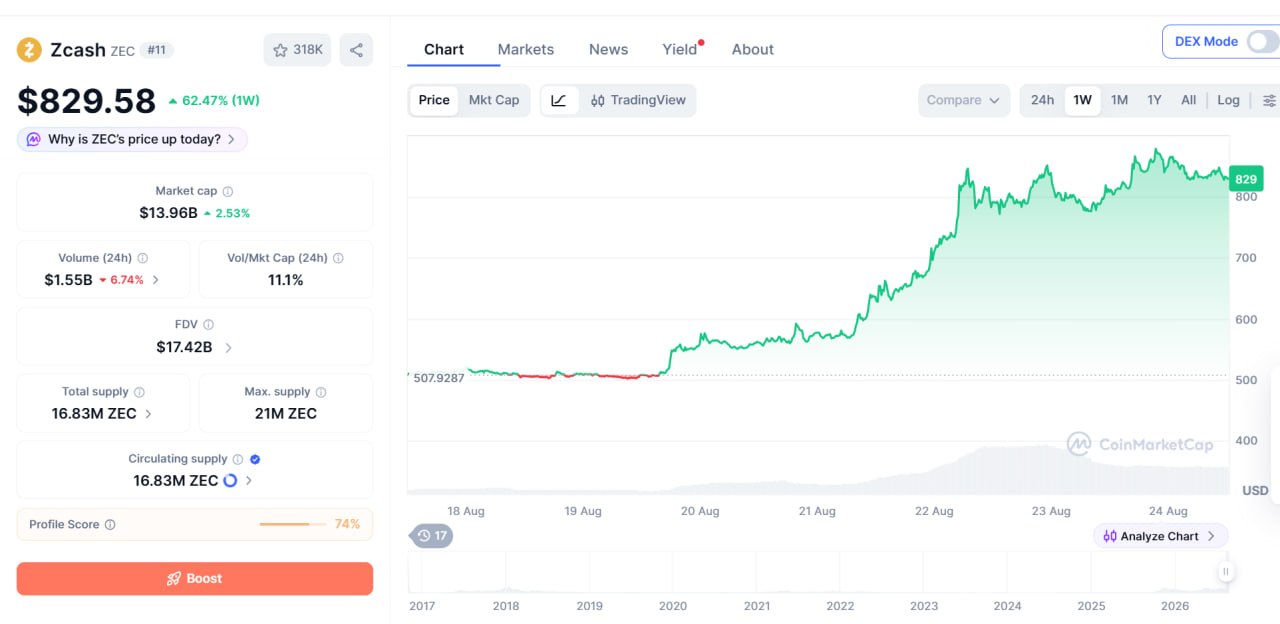This screenshot has width=1280, height=624.
Task: Click the circulating supply verified badge
Action: pyautogui.click(x=255, y=459)
